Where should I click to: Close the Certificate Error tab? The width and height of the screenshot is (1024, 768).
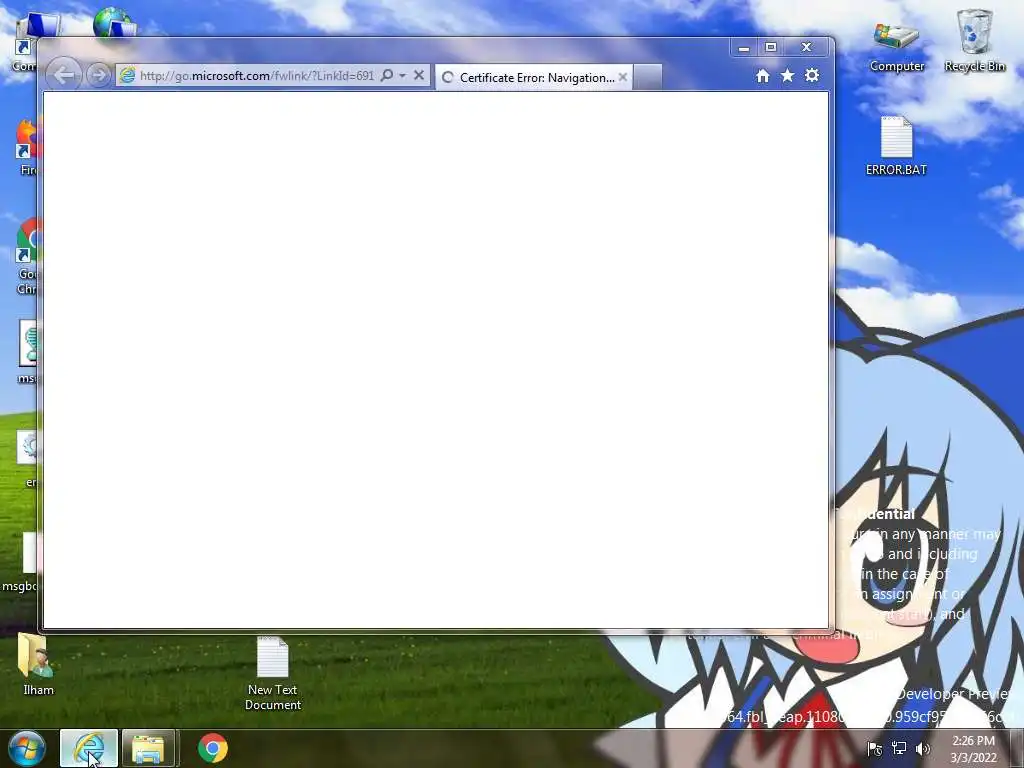pos(623,77)
